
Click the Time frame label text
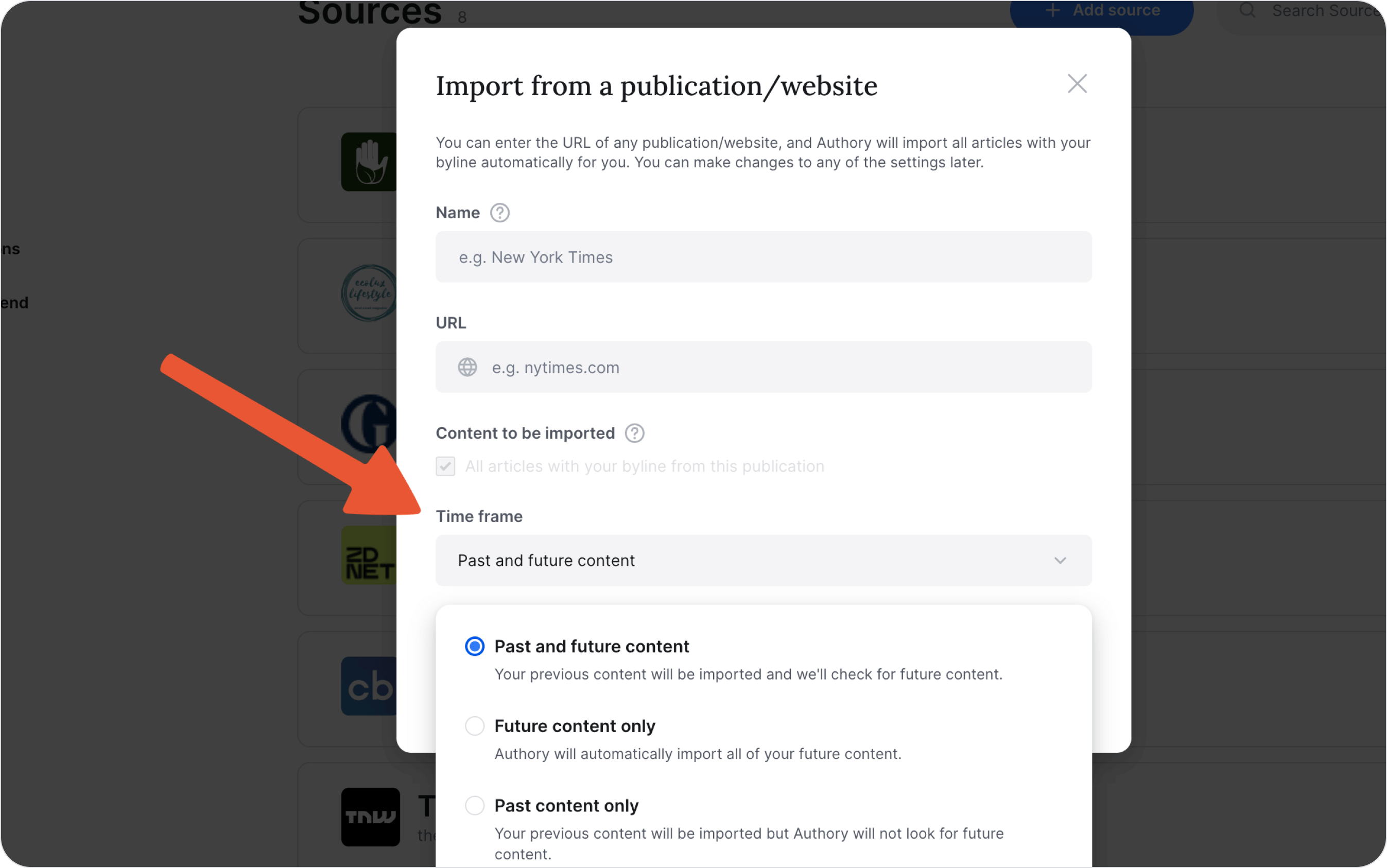point(479,516)
